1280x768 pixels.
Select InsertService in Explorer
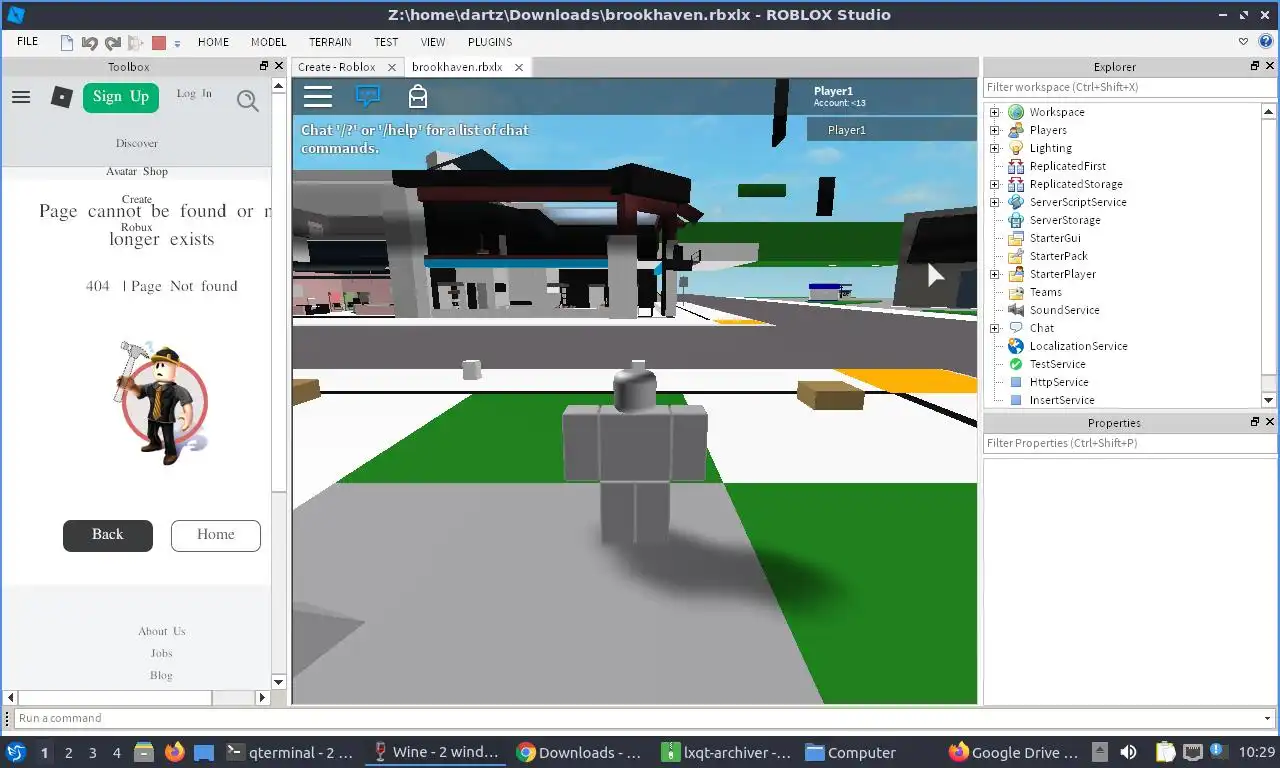[1062, 400]
